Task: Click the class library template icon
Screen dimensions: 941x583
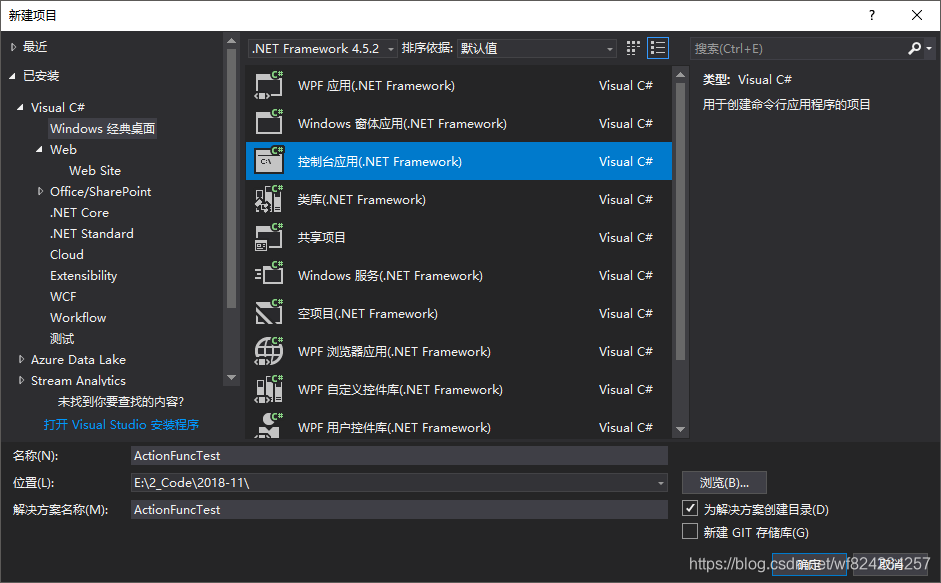Action: point(268,199)
